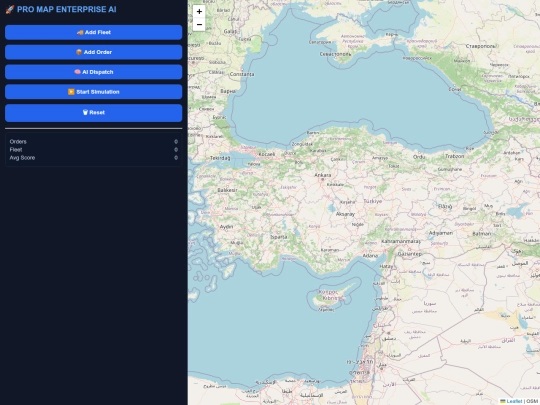The height and width of the screenshot is (405, 540).
Task: Click Trabzon label on the map
Action: pyautogui.click(x=455, y=156)
